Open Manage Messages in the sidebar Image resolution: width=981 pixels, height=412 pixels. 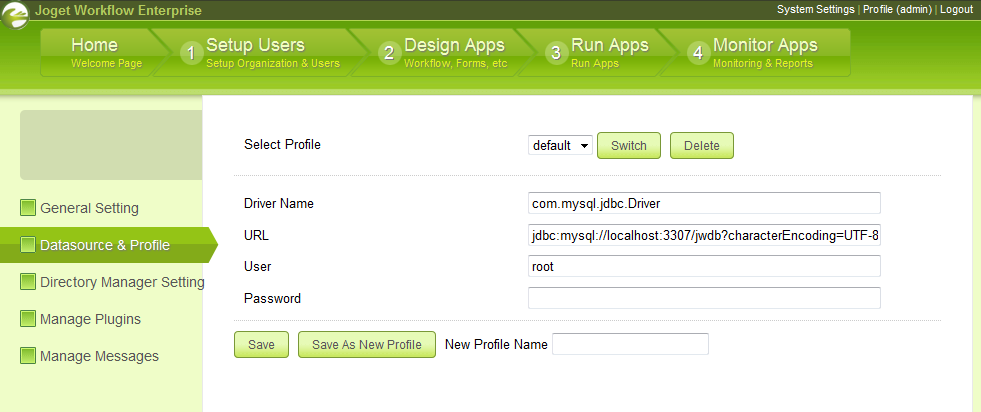[101, 356]
